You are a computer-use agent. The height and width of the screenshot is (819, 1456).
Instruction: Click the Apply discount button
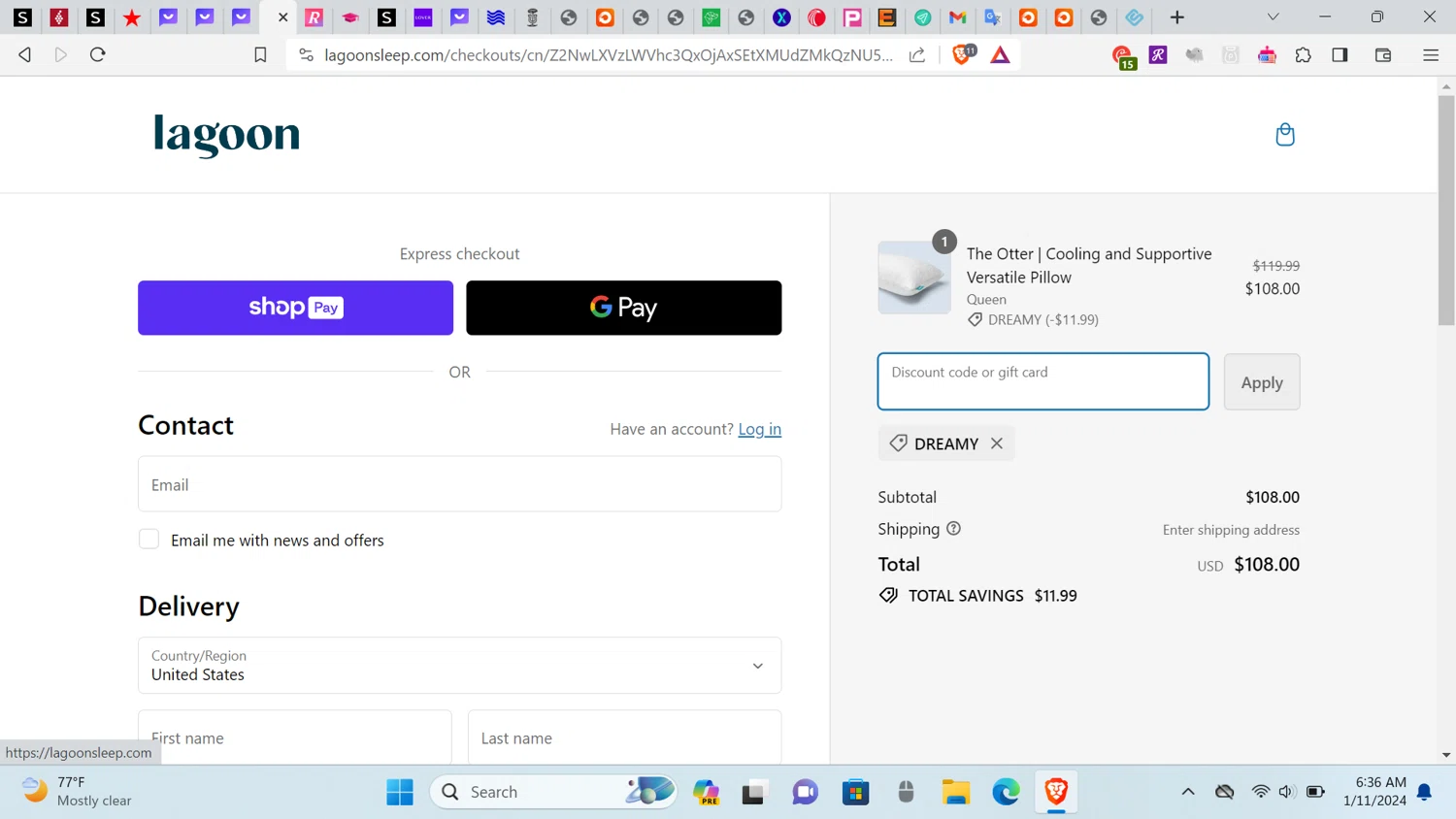[1262, 382]
